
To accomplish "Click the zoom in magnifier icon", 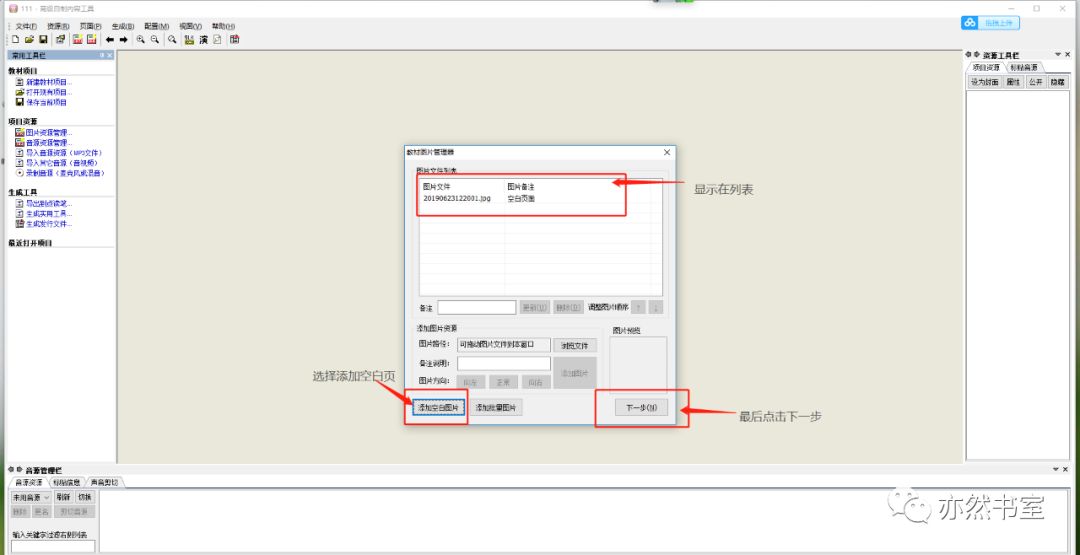I will pyautogui.click(x=141, y=39).
